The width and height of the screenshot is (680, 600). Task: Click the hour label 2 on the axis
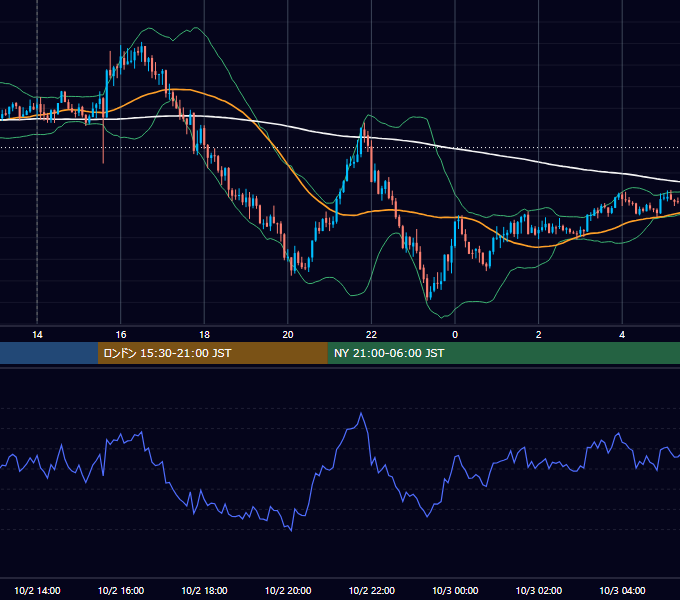[x=539, y=335]
